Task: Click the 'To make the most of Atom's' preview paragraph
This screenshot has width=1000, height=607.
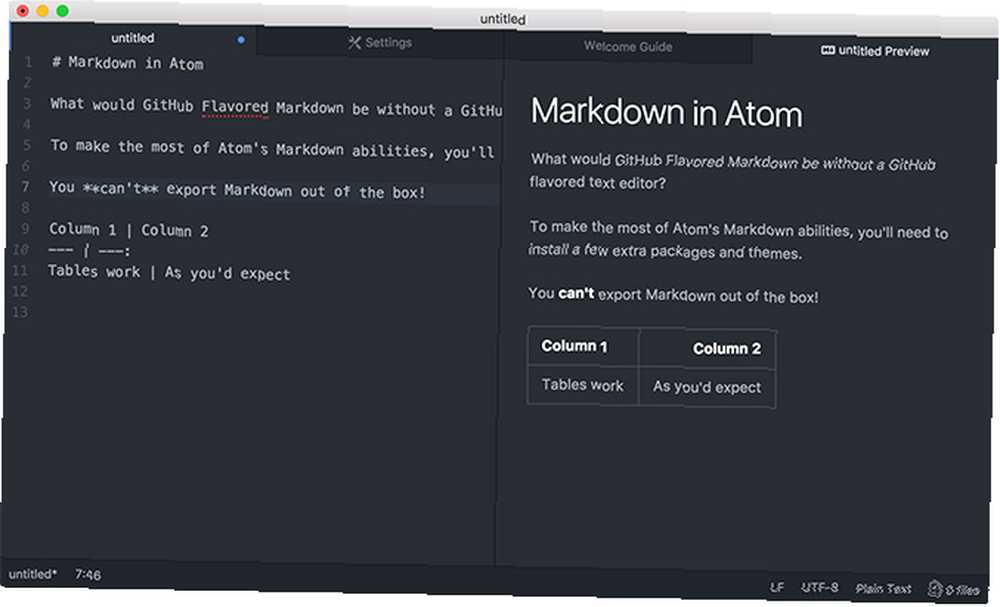Action: coord(738,240)
